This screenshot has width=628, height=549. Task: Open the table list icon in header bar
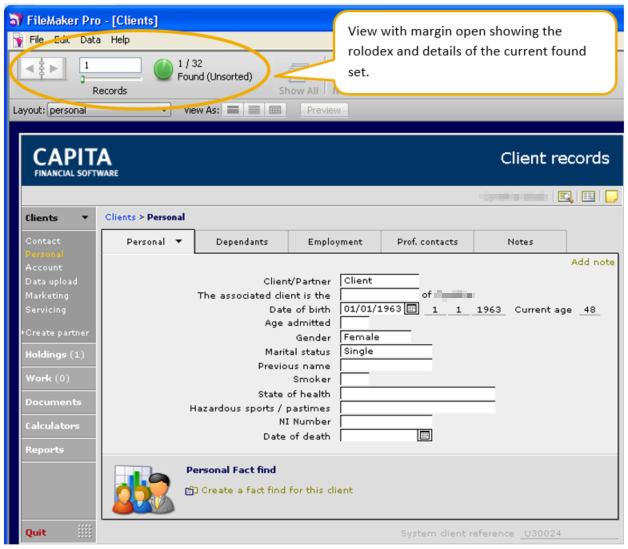click(x=588, y=196)
